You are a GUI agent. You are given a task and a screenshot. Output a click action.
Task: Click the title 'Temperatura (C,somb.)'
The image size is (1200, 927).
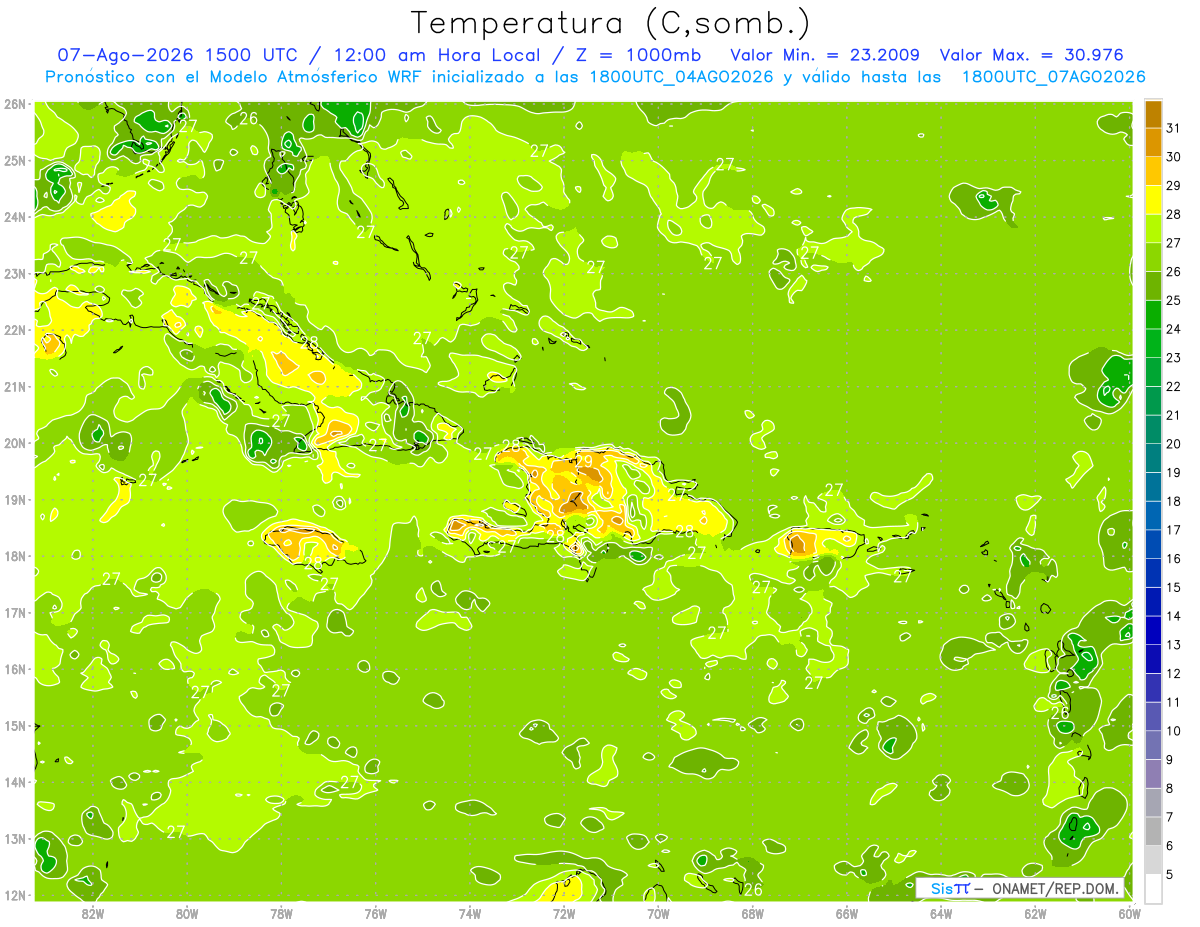coord(611,23)
